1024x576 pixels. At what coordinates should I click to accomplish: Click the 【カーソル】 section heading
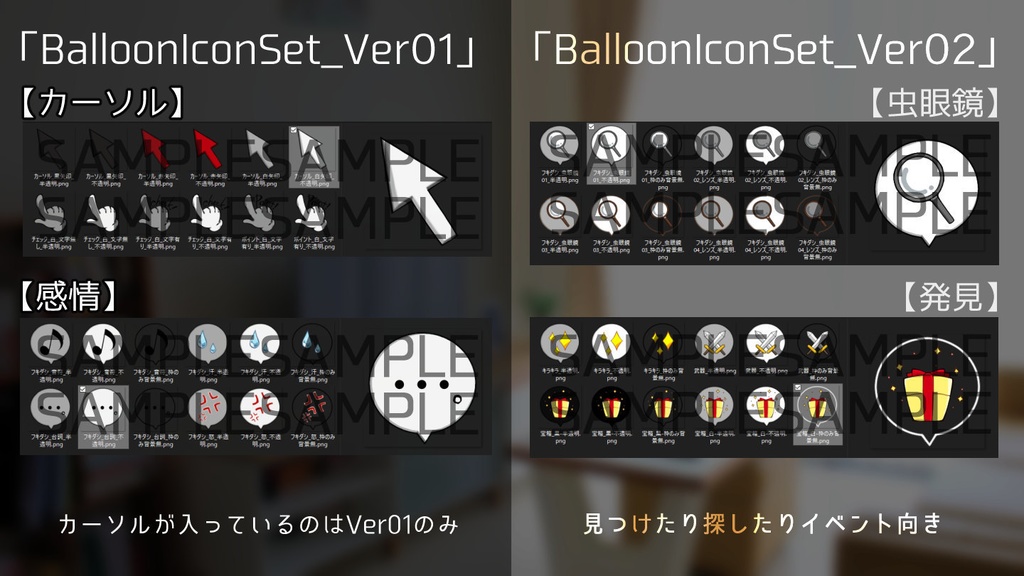pos(102,103)
